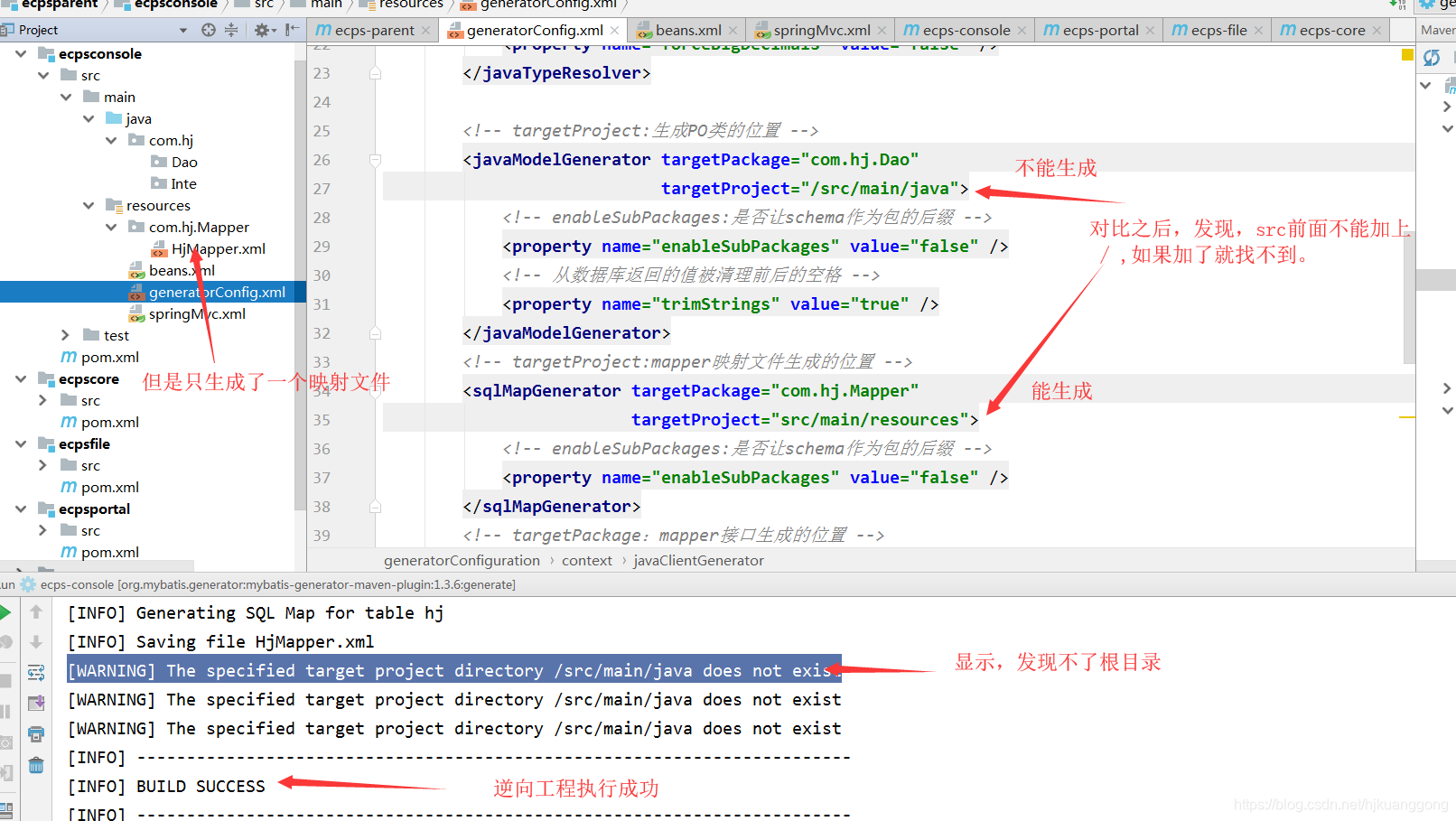Jump up the stack trace arrow

(36, 612)
